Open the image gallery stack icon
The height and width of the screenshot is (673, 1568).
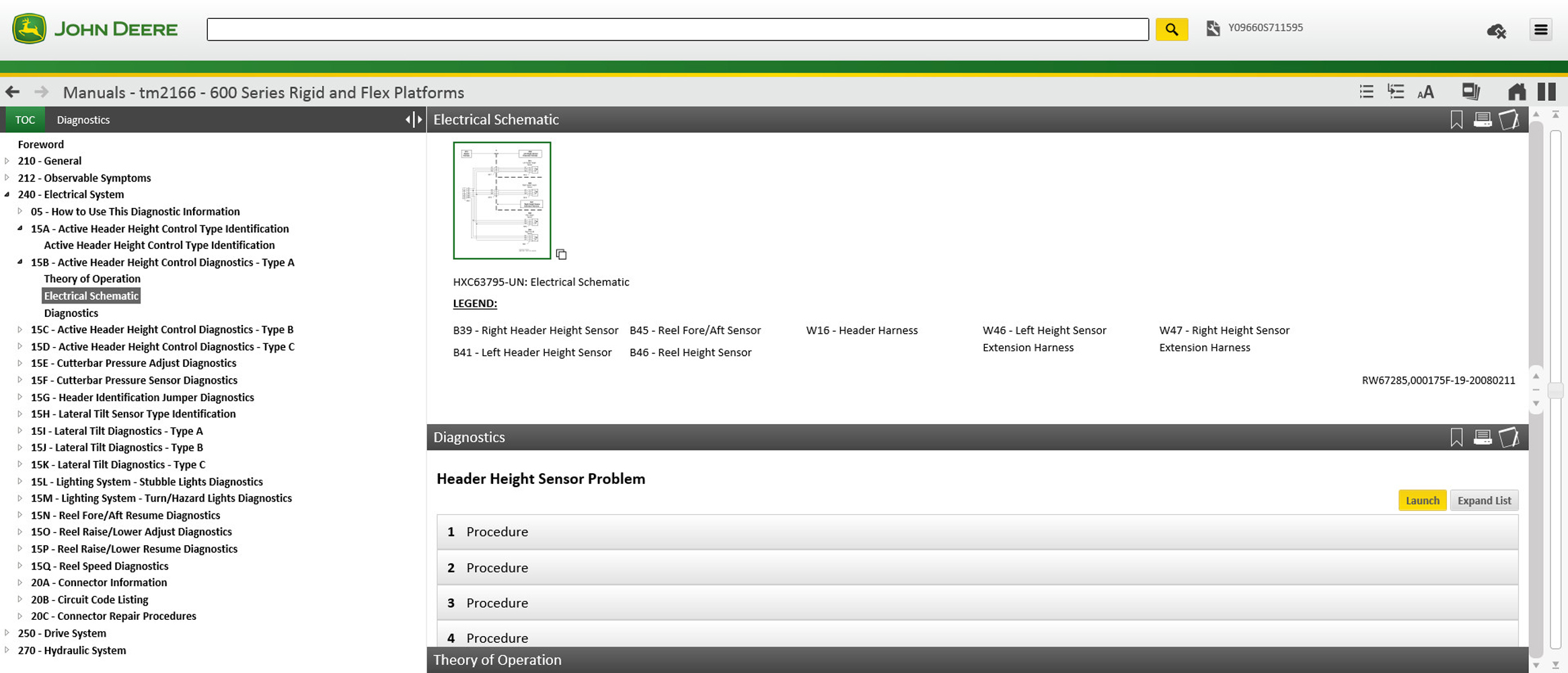pos(1470,92)
